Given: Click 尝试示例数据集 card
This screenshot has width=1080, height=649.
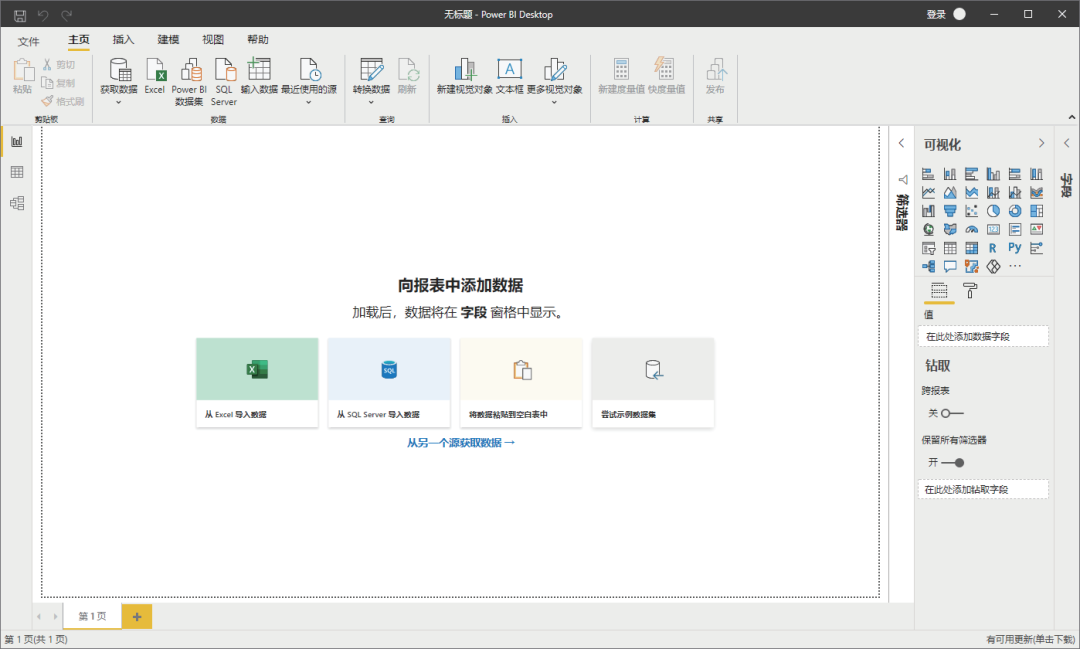Looking at the screenshot, I should [653, 382].
